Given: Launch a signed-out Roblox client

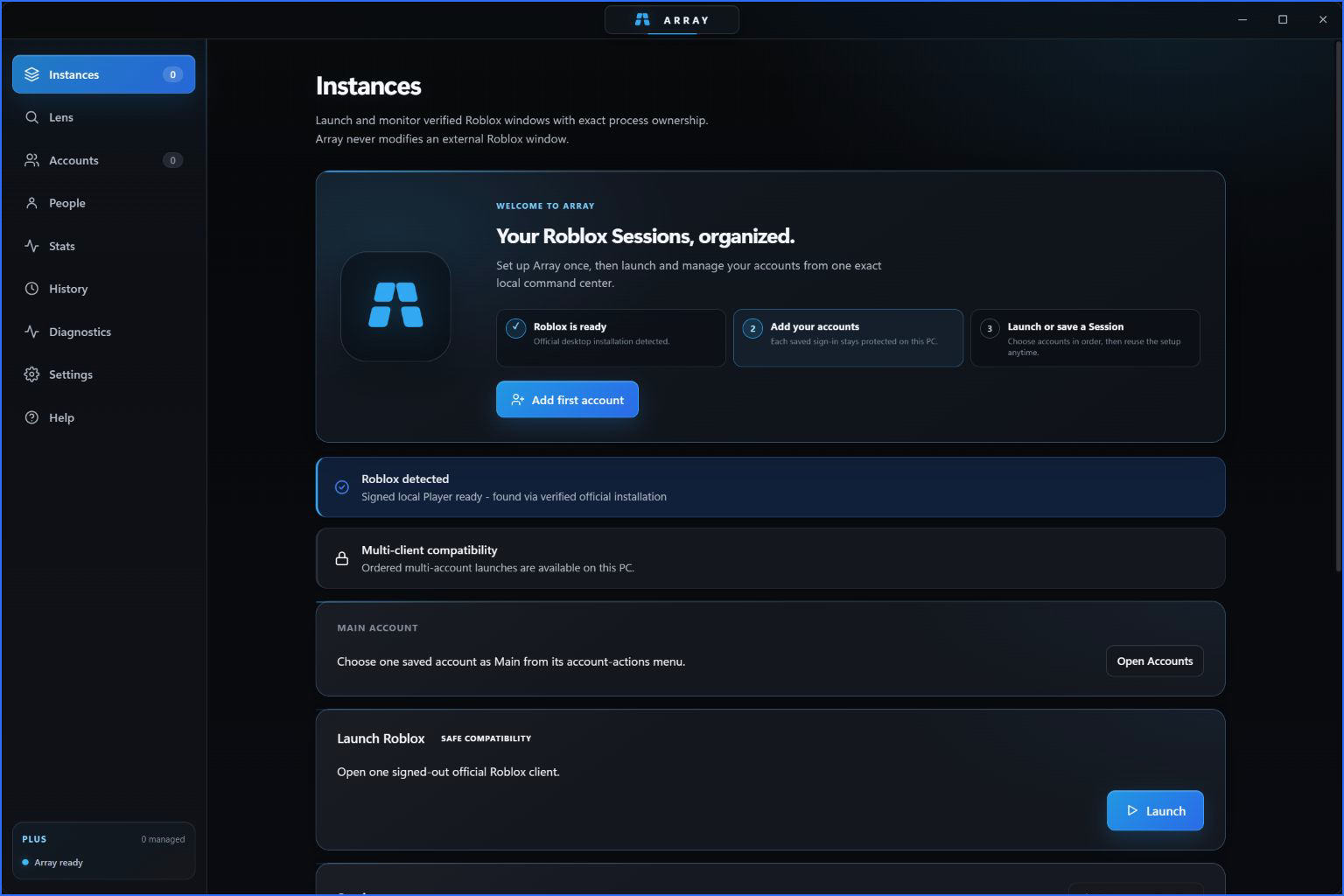Looking at the screenshot, I should click(x=1155, y=811).
